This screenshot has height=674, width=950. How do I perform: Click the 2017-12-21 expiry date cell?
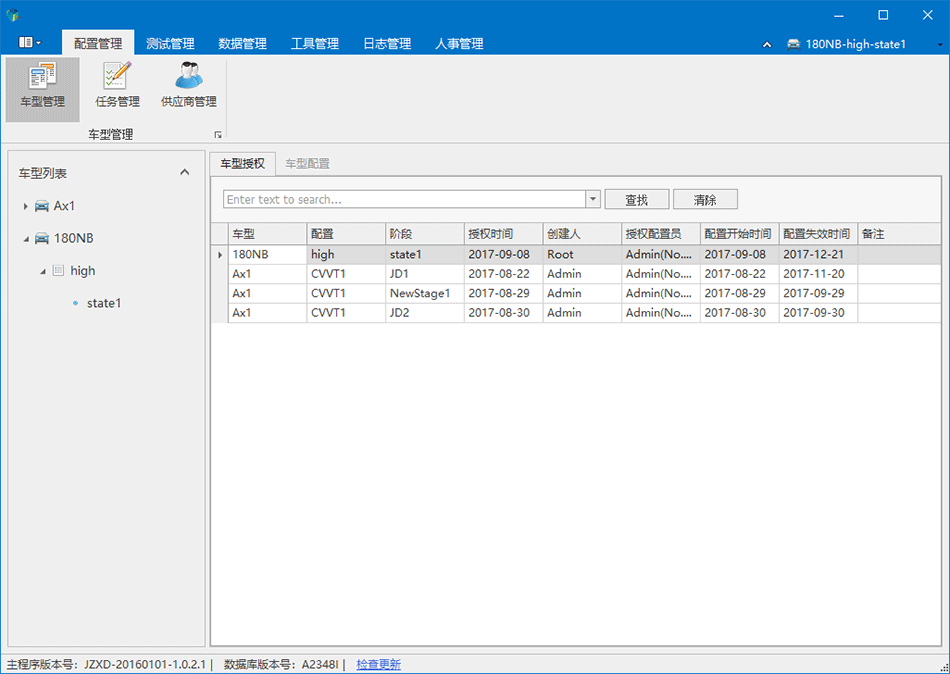[x=819, y=255]
